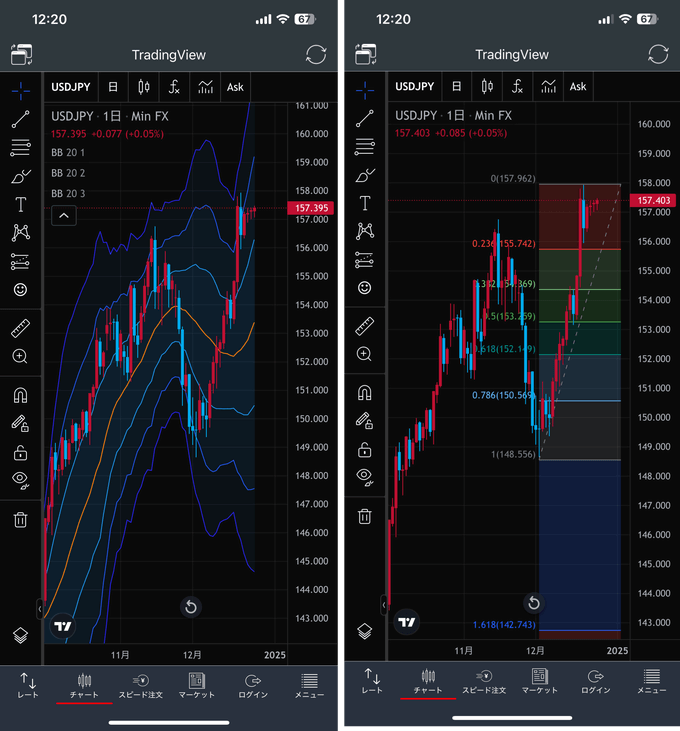The image size is (680, 731).
Task: Tap window switcher icon on right screen
Action: point(366,54)
